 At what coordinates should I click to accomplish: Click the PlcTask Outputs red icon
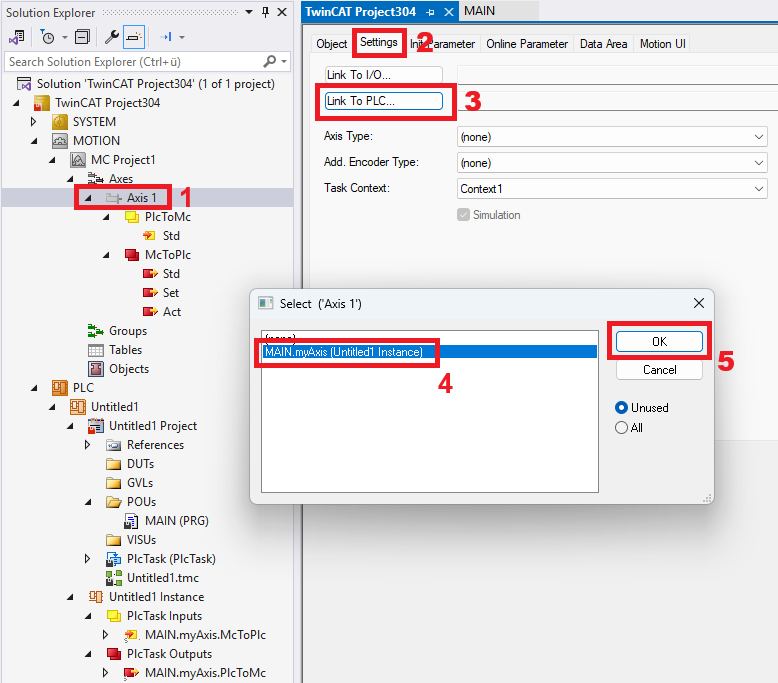pos(114,654)
